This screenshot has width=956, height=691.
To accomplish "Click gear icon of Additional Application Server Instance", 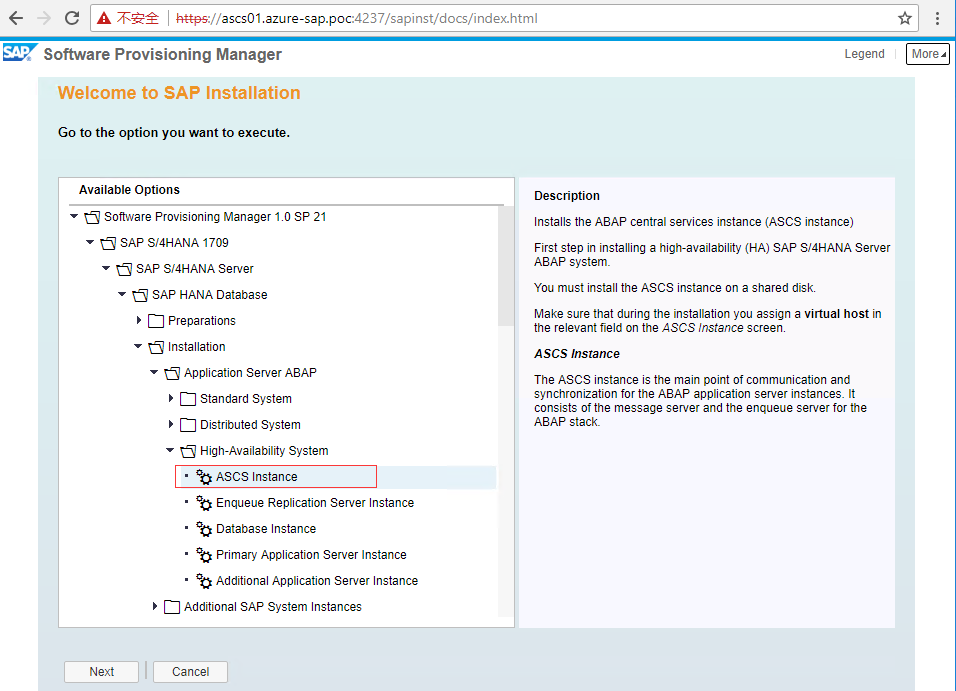I will click(x=204, y=581).
